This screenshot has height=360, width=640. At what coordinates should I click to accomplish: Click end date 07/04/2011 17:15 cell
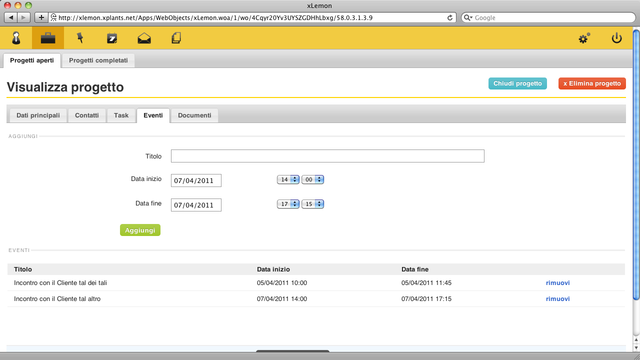coord(426,299)
